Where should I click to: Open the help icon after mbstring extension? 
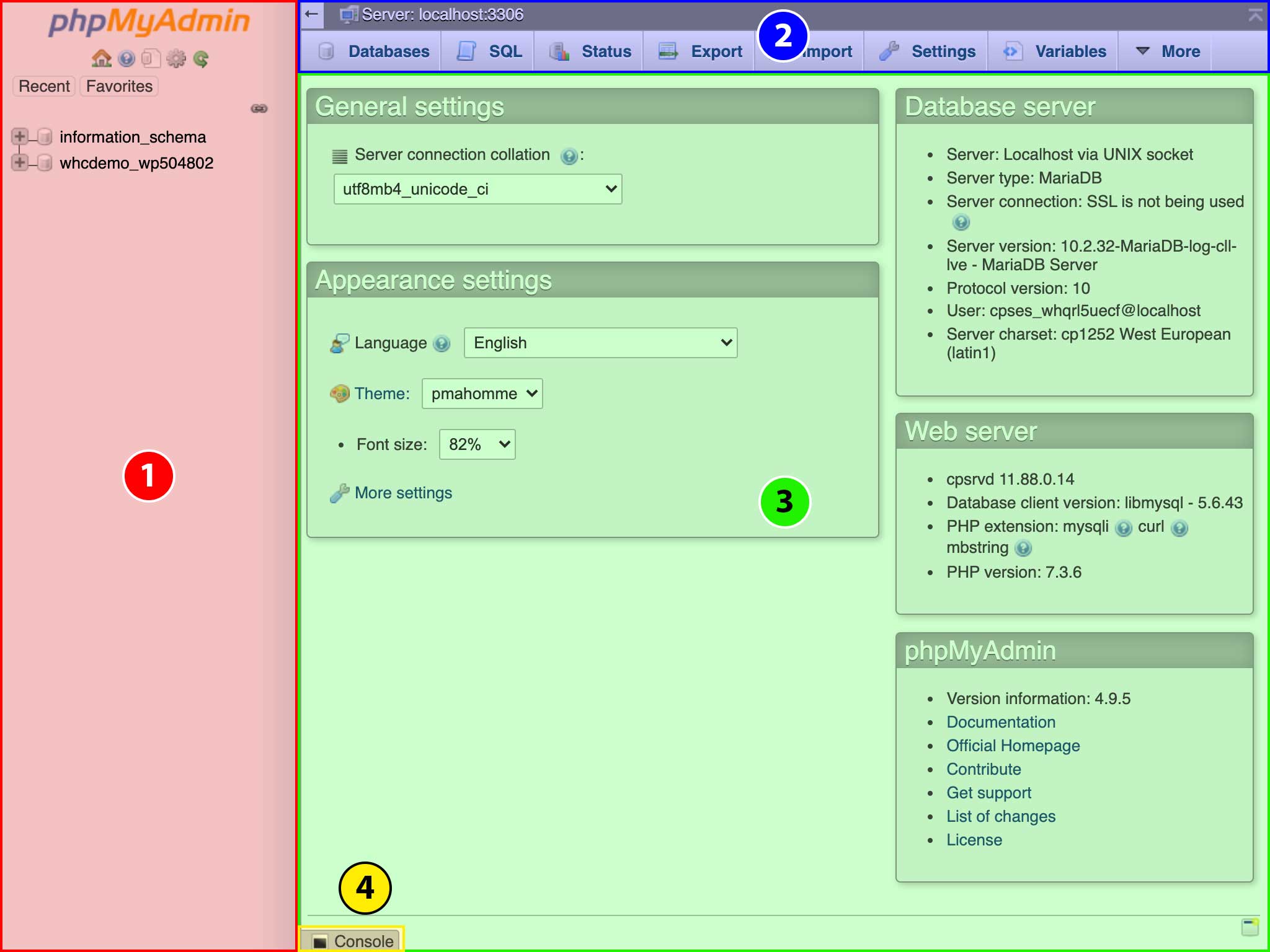(x=1023, y=549)
